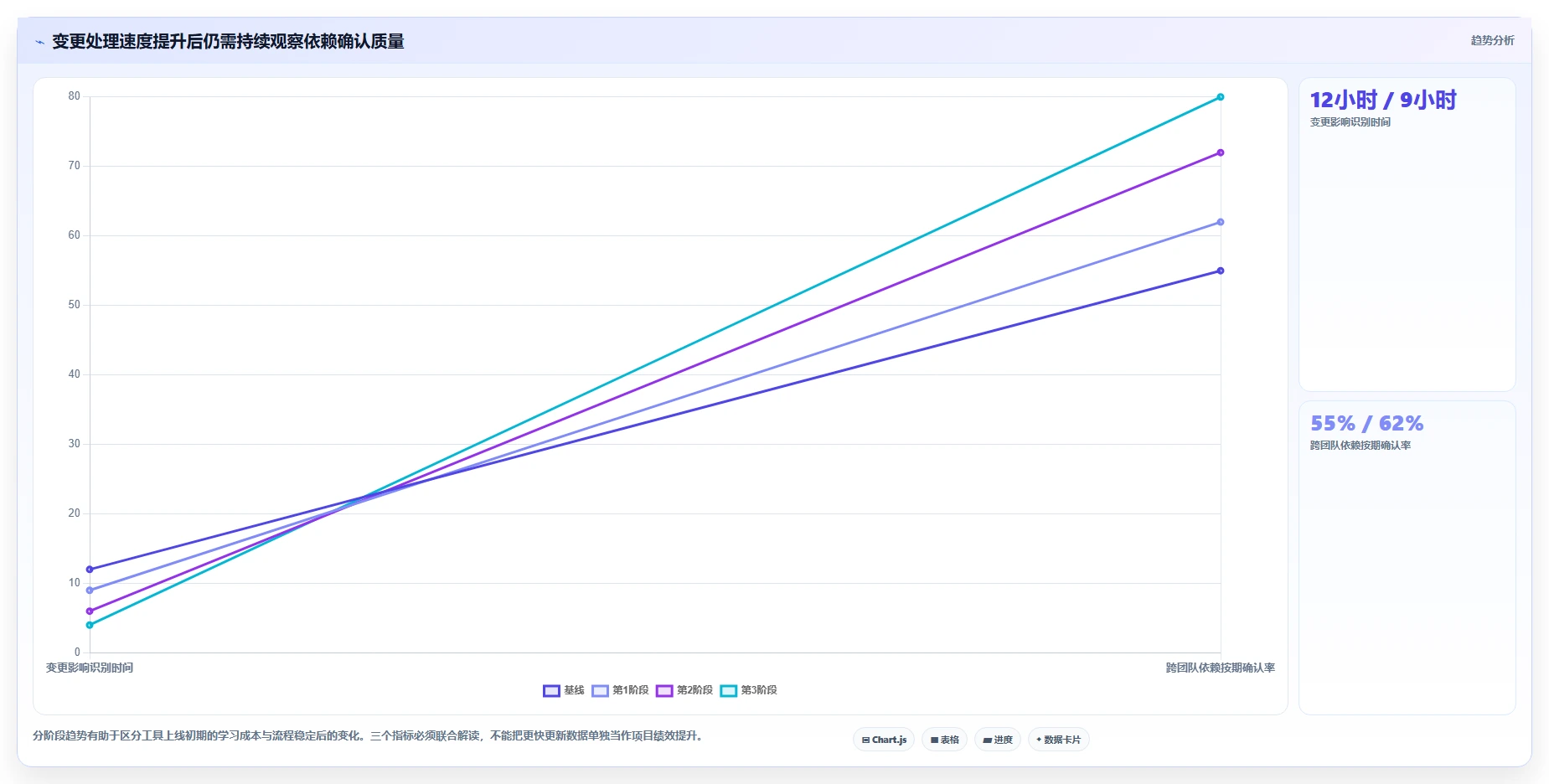Click the 变更影响识别时间 card caption
The height and width of the screenshot is (784, 1549).
click(1350, 122)
